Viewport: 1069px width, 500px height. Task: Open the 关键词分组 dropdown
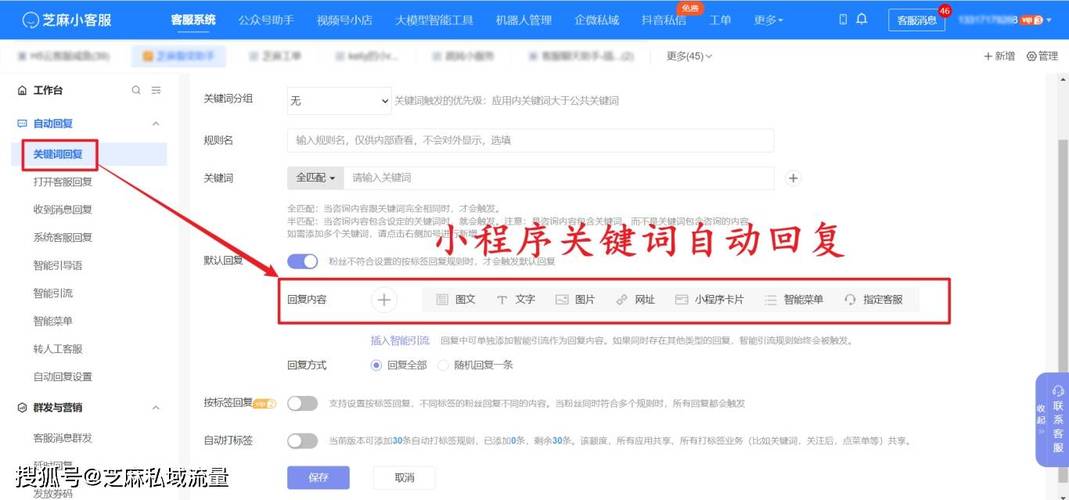coord(339,101)
